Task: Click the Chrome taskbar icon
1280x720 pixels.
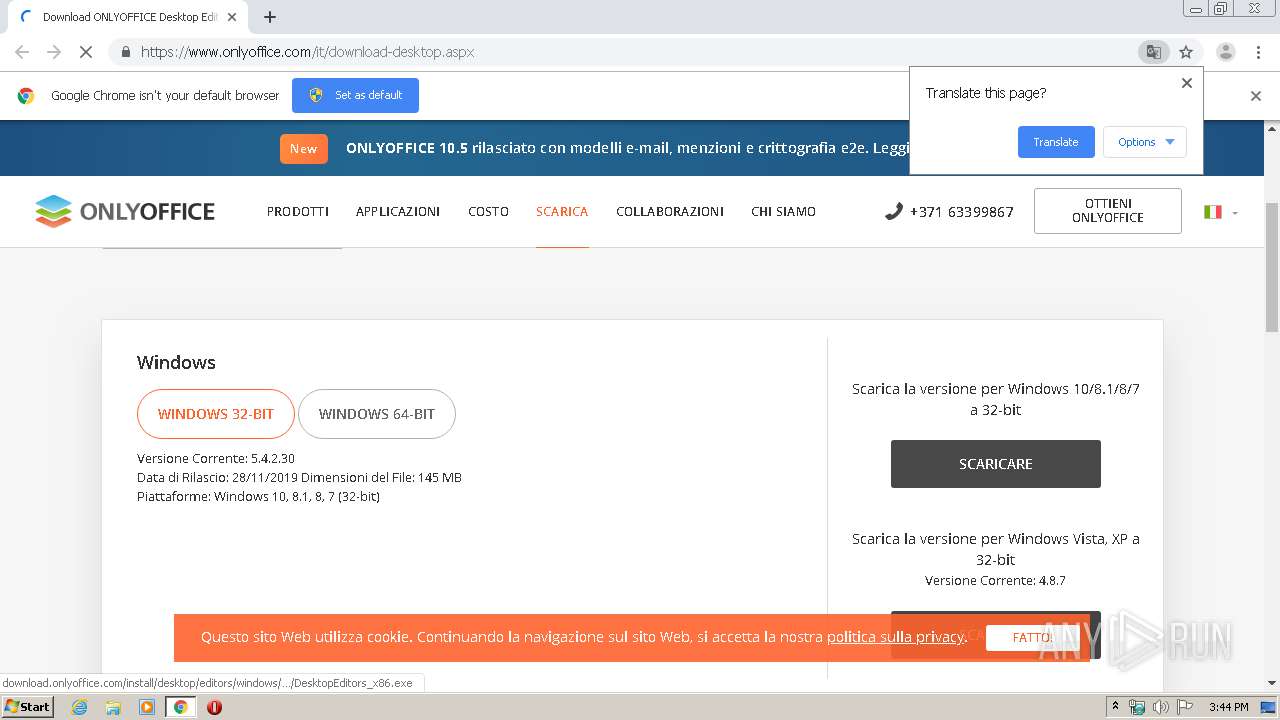Action: pyautogui.click(x=180, y=707)
